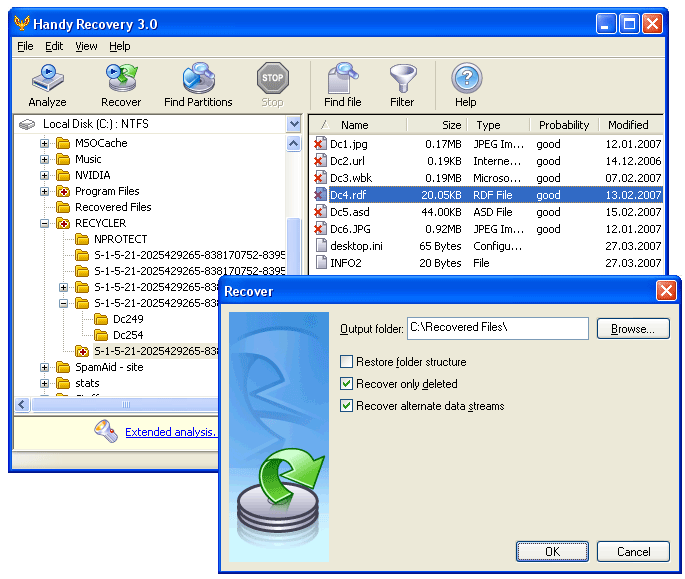Click tree horizontal scrollbar left arrow

(x=22, y=404)
